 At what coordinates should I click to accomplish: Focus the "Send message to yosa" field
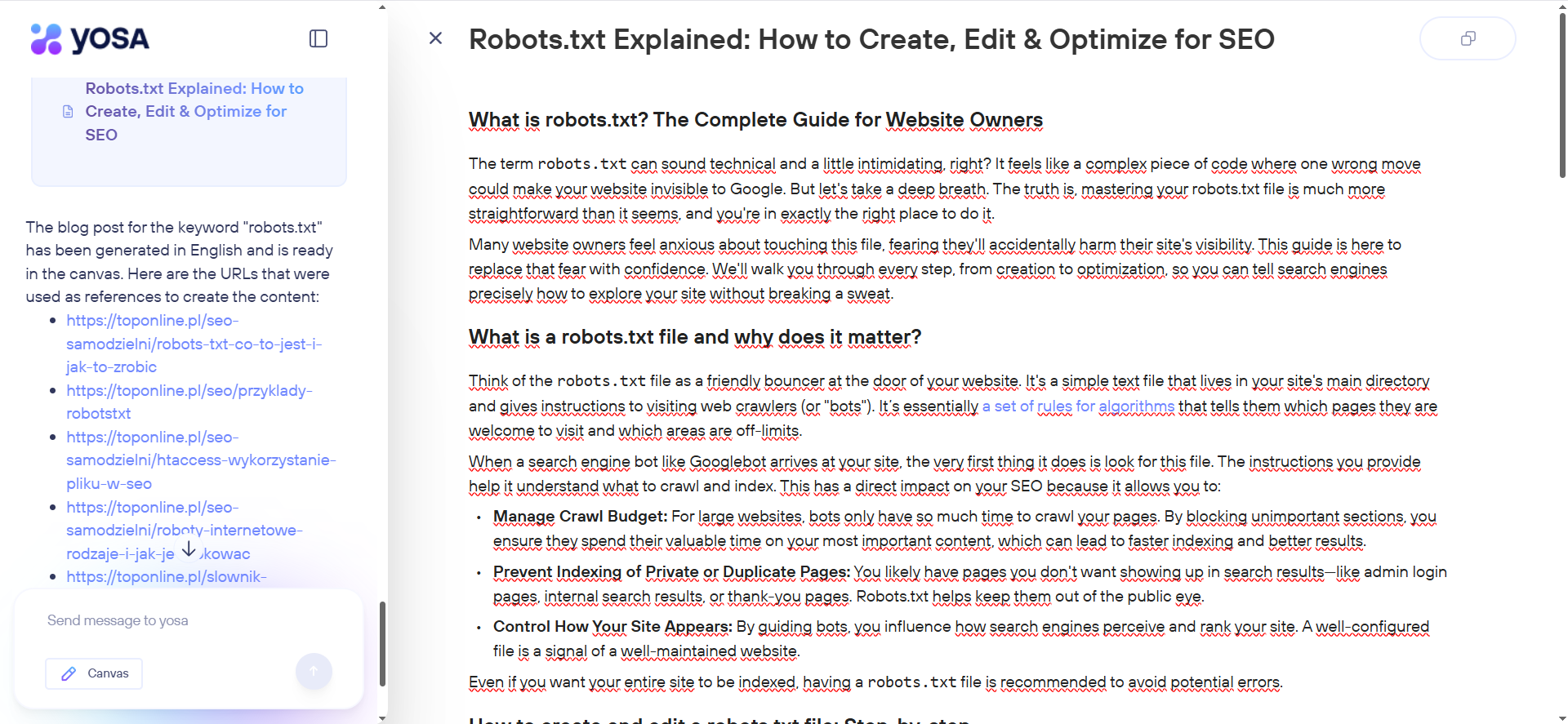point(188,620)
